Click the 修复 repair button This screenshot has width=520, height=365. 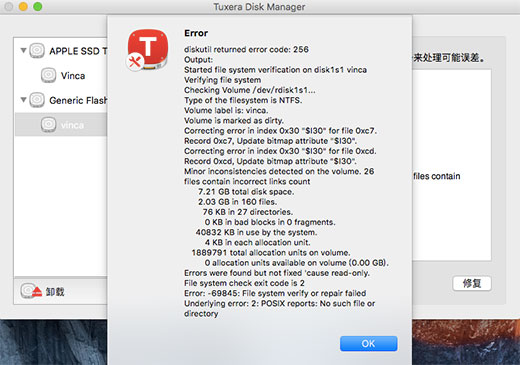pyautogui.click(x=472, y=283)
